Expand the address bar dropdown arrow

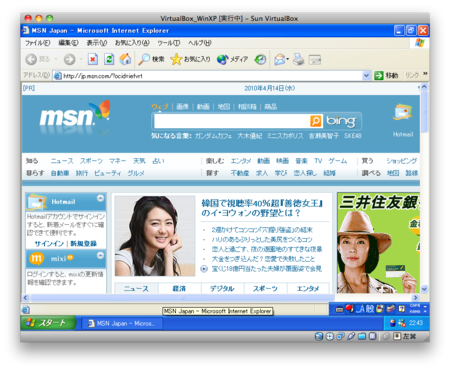click(366, 76)
